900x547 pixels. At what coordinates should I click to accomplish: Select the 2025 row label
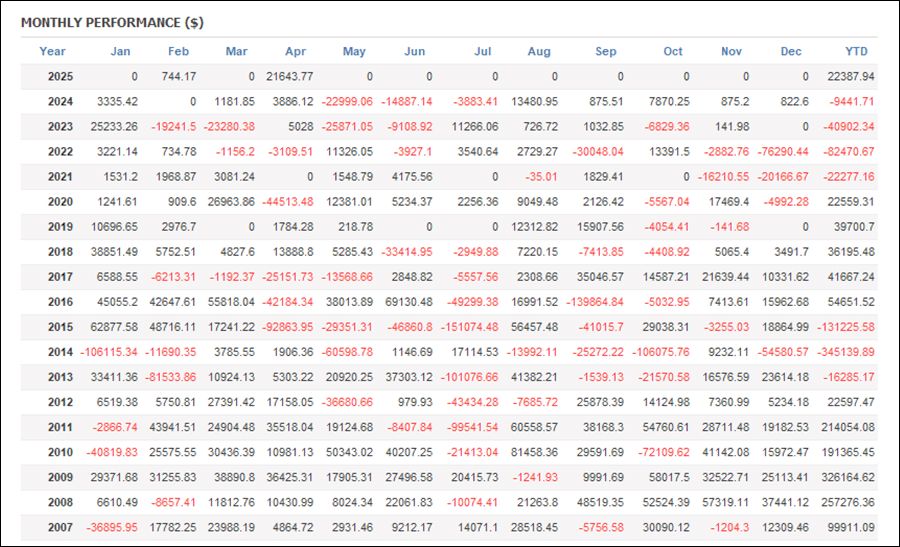[x=60, y=76]
